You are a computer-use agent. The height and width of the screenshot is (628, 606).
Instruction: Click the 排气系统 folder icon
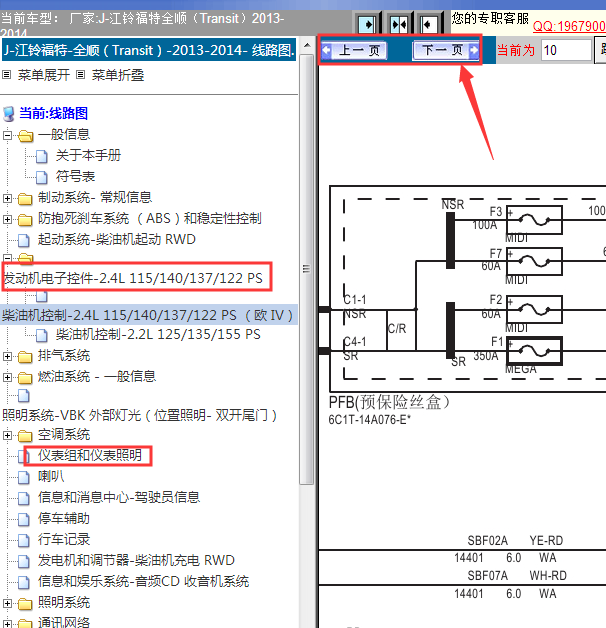pos(25,356)
